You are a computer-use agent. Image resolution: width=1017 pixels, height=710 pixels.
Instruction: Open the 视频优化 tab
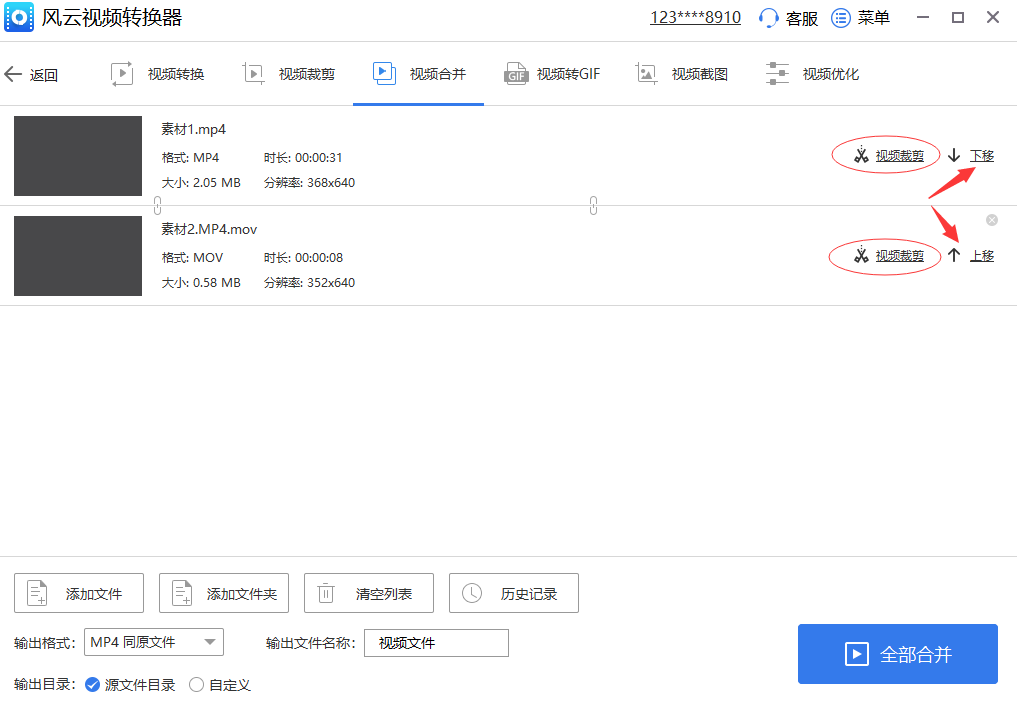point(812,74)
